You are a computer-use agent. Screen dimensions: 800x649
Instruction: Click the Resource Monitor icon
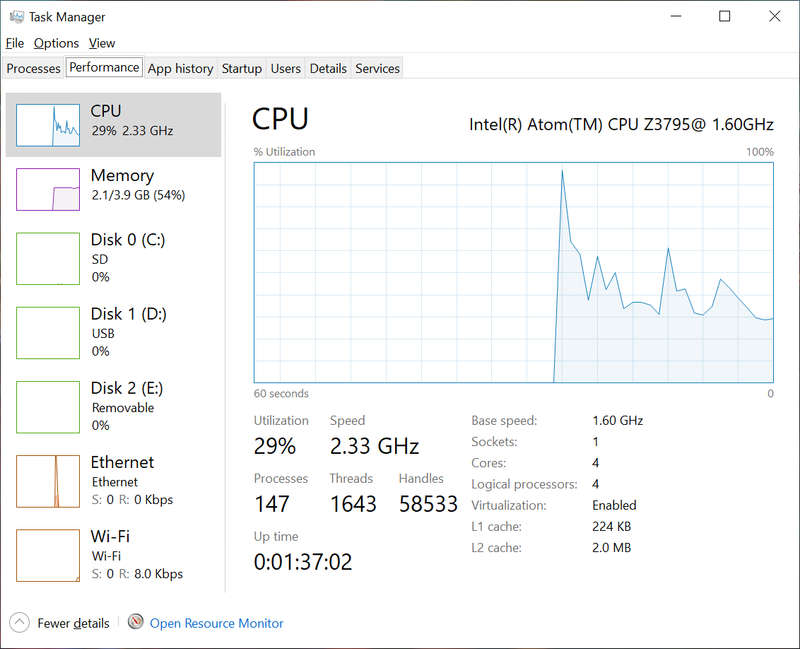136,622
